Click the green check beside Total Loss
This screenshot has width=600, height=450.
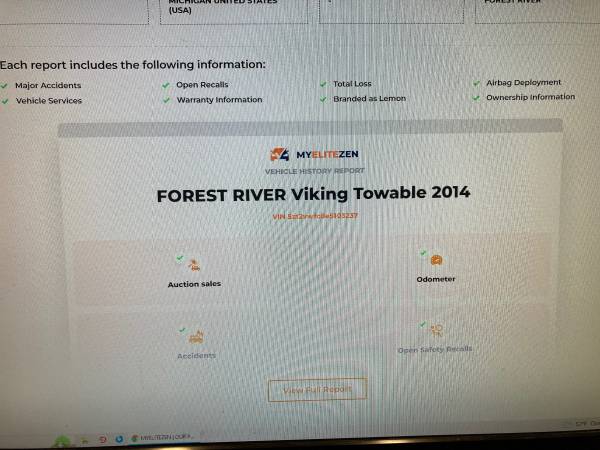click(x=323, y=84)
